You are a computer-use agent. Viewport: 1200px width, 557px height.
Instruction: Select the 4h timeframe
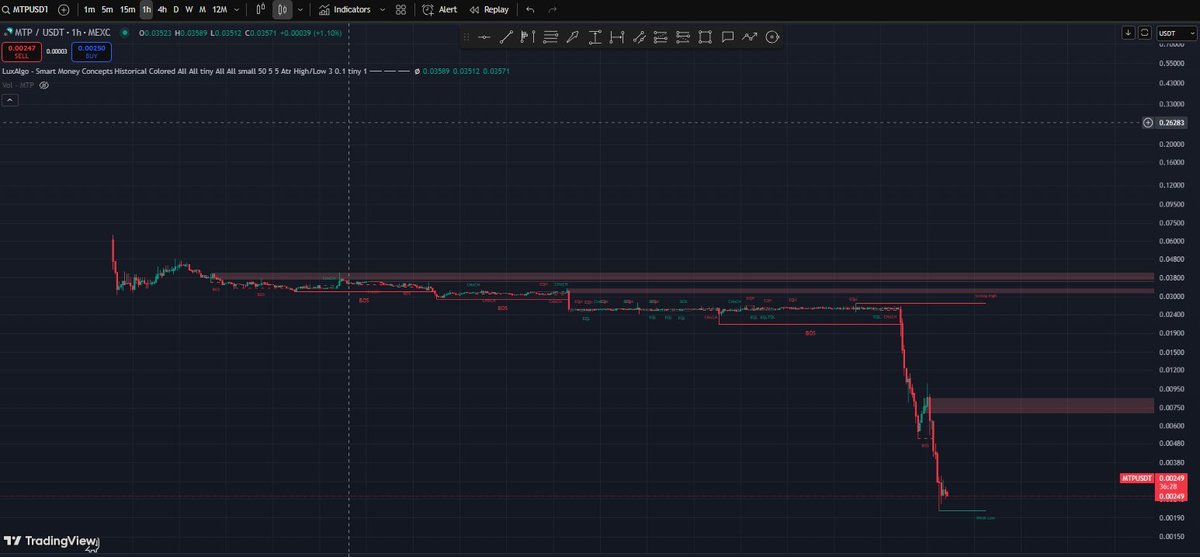(x=162, y=9)
